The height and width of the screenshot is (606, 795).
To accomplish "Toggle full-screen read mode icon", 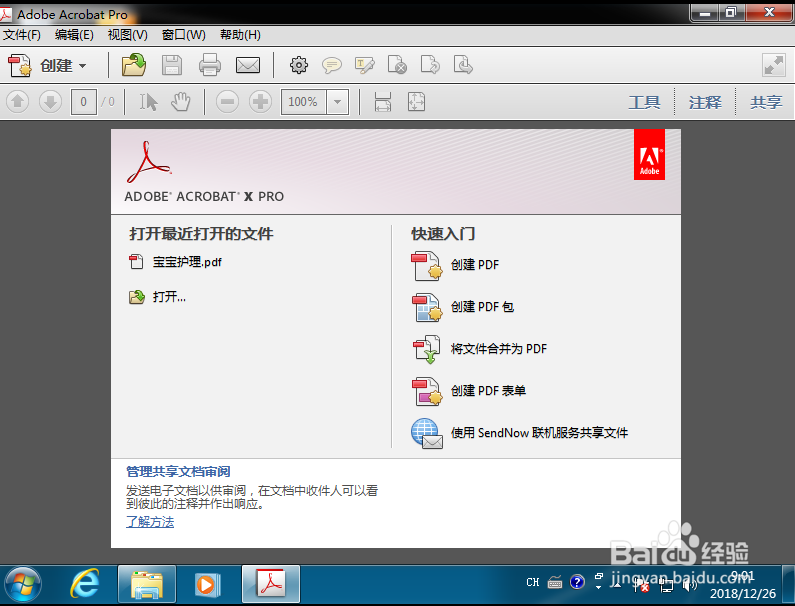I will [x=774, y=65].
